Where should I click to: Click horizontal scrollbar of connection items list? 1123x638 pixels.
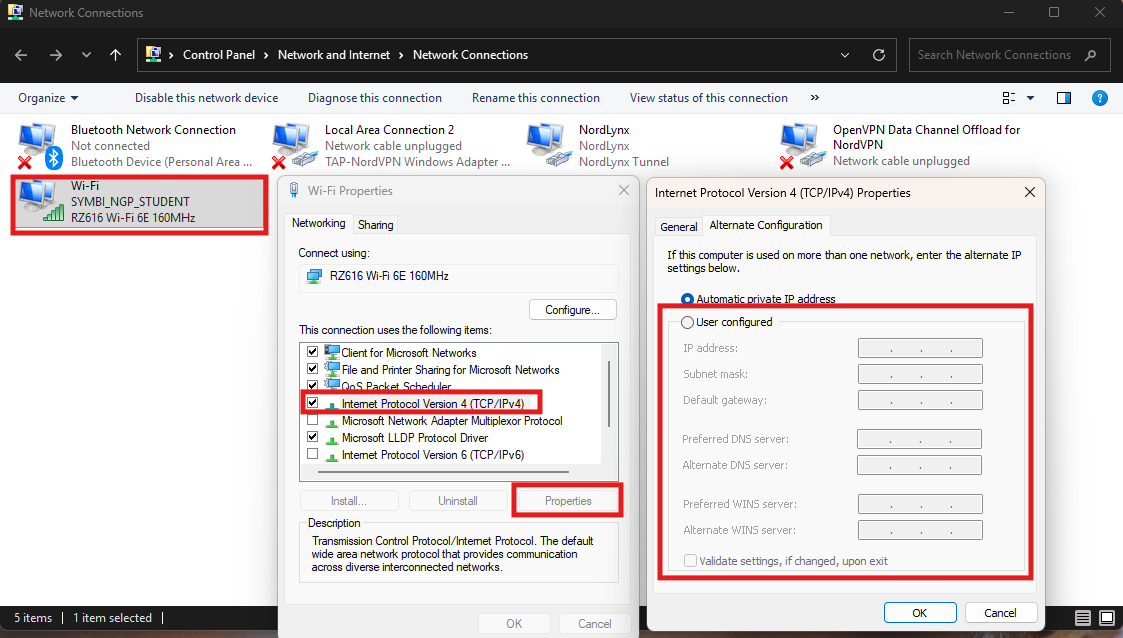coord(443,472)
